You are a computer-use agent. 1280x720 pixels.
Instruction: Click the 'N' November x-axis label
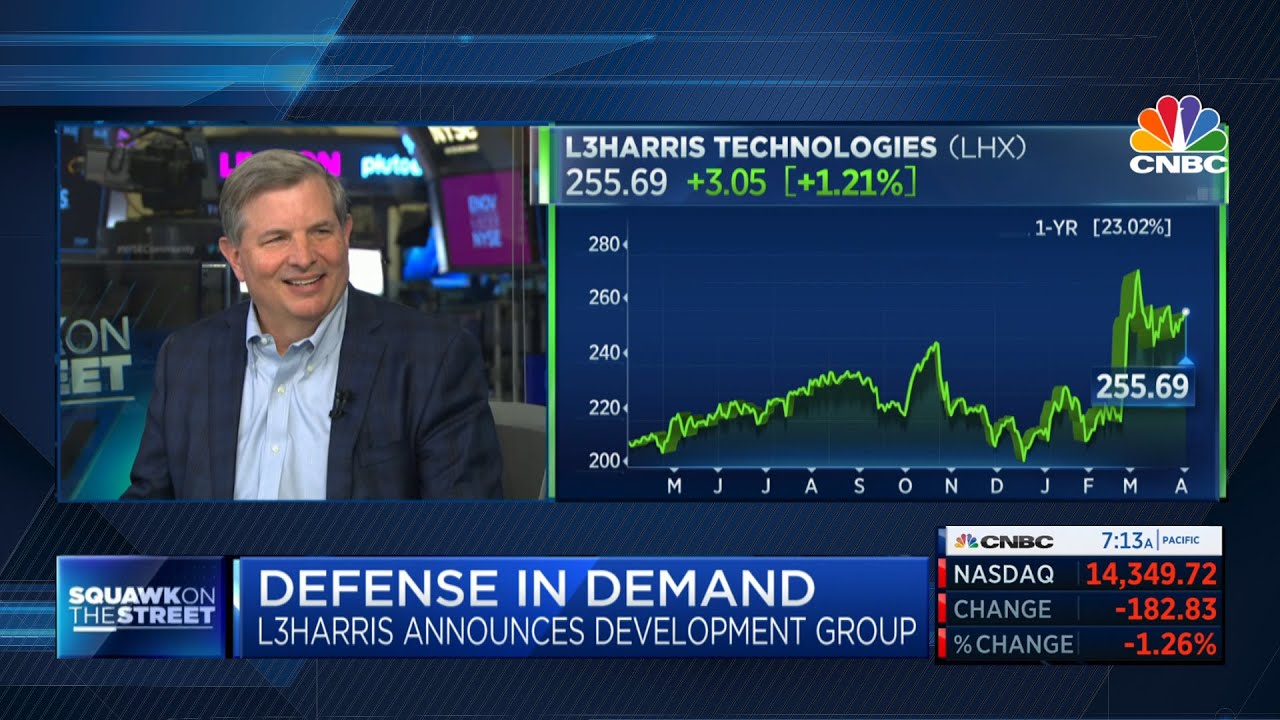951,486
